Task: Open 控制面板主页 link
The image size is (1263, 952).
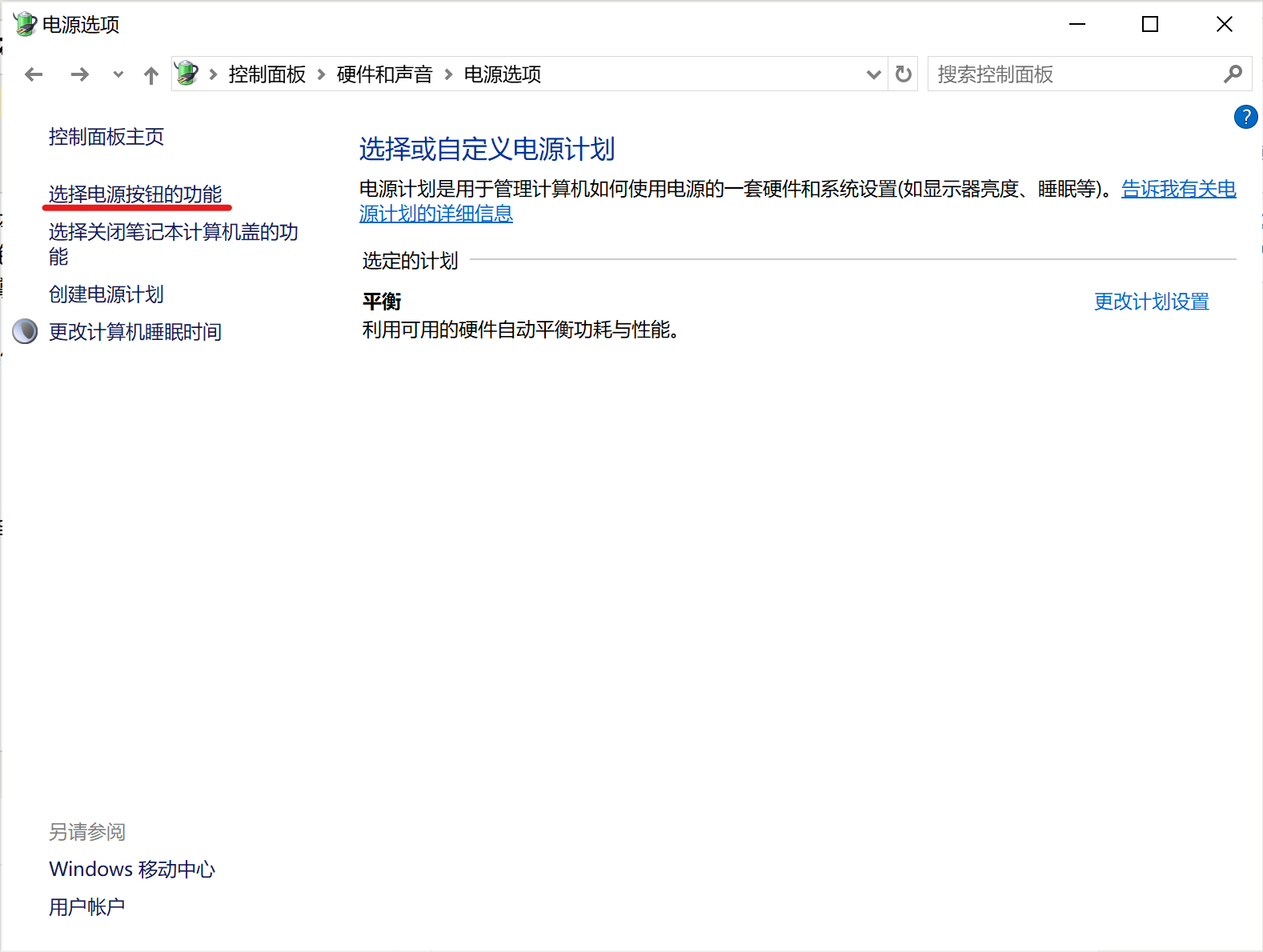Action: [x=106, y=137]
